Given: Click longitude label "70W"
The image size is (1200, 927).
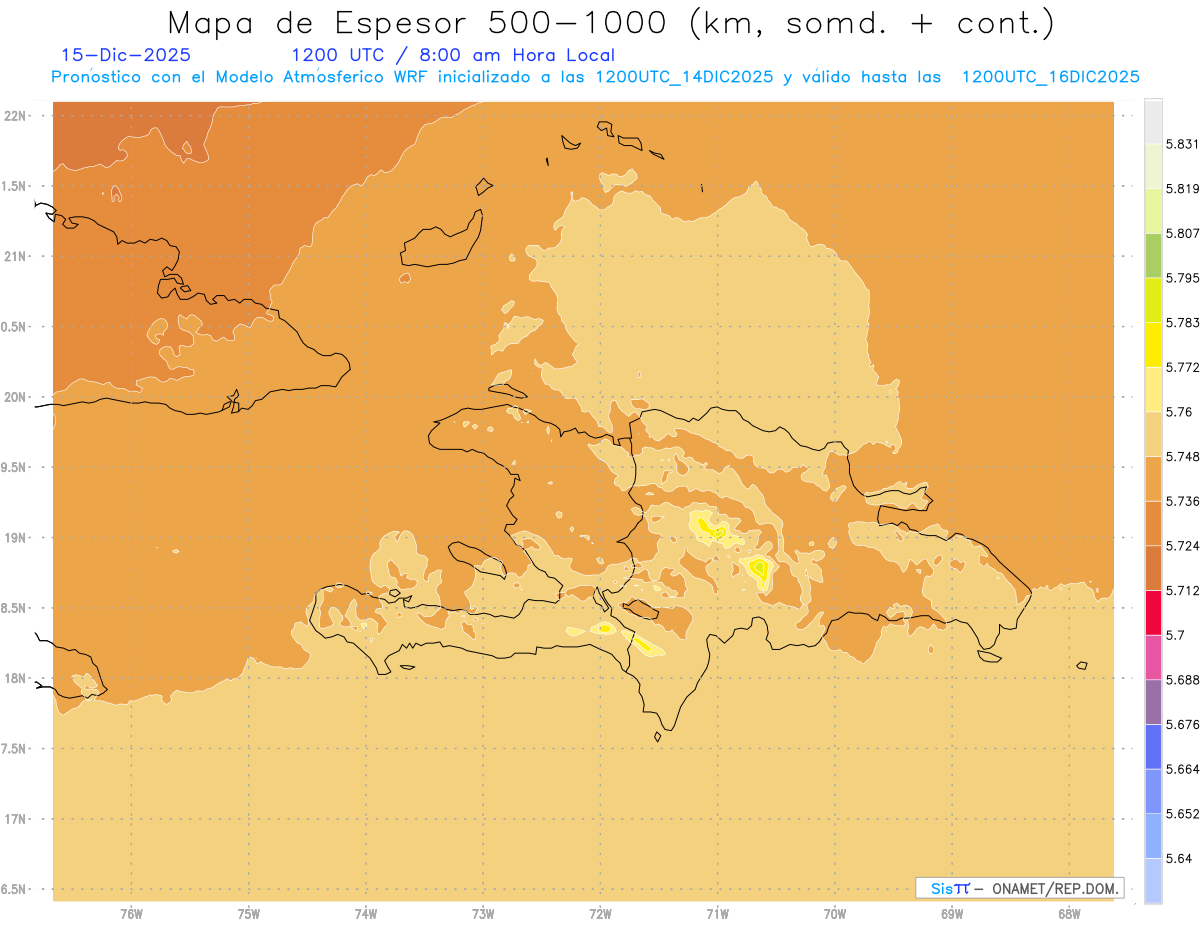Looking at the screenshot, I should click(x=835, y=913).
